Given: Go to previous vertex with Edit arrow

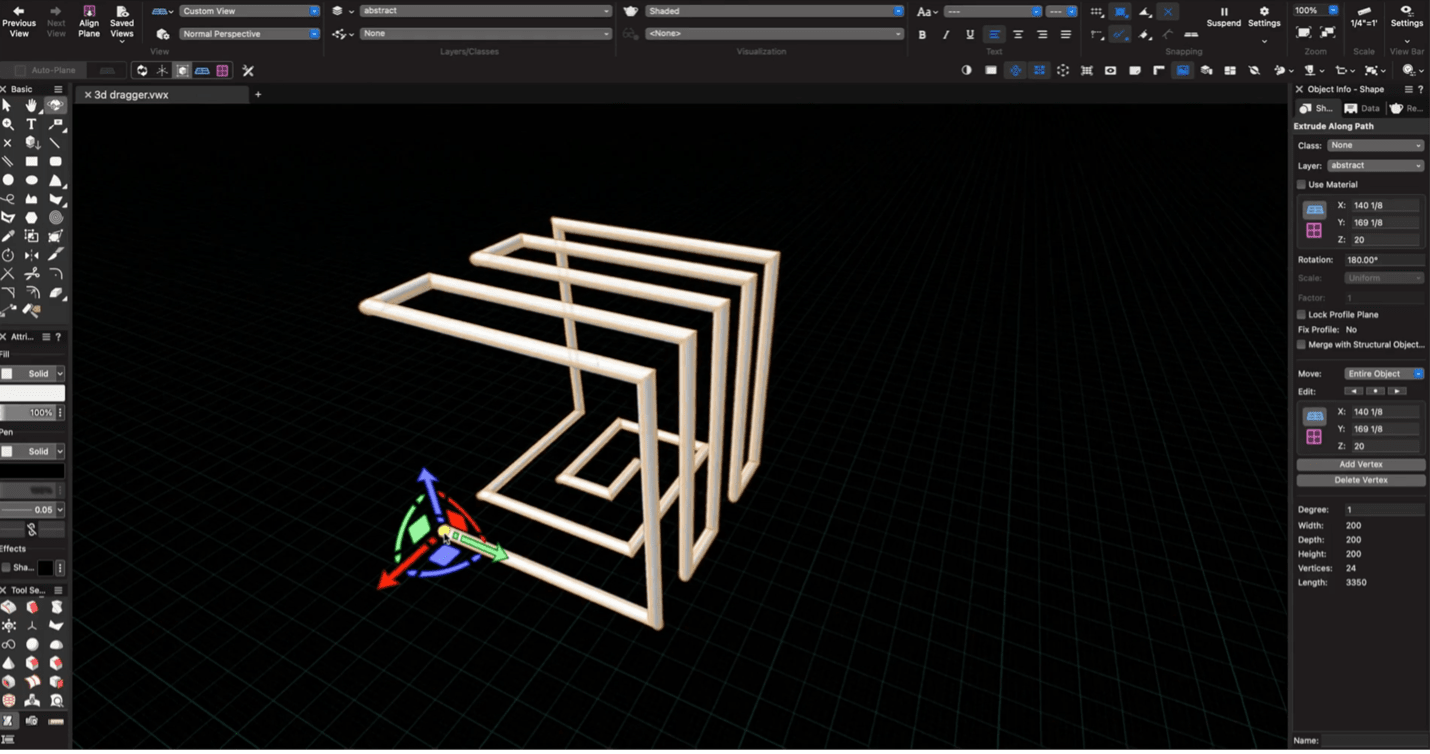Looking at the screenshot, I should [x=1354, y=391].
